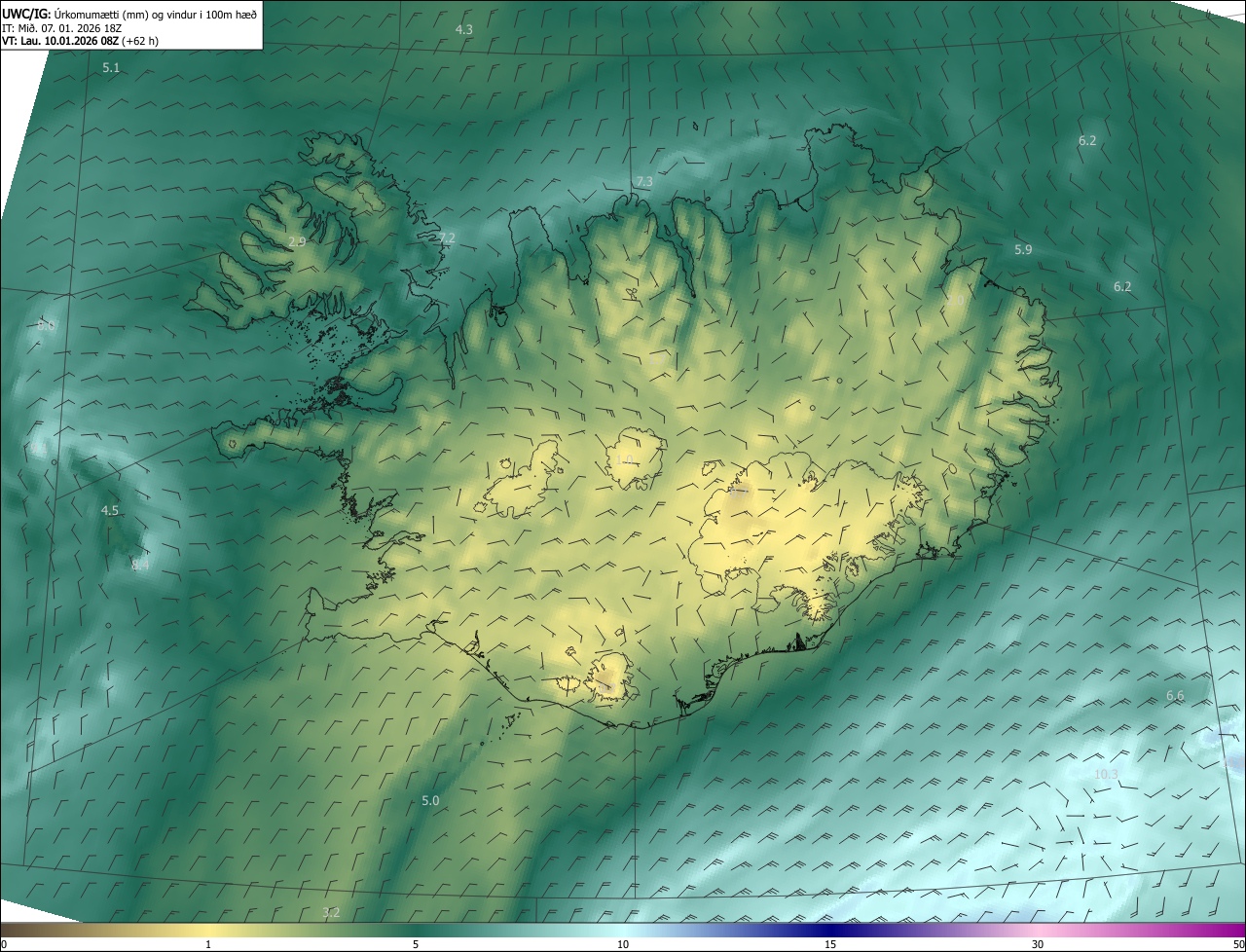Click the 6.6 value label
Screen dimensions: 1246x952
click(x=1175, y=696)
